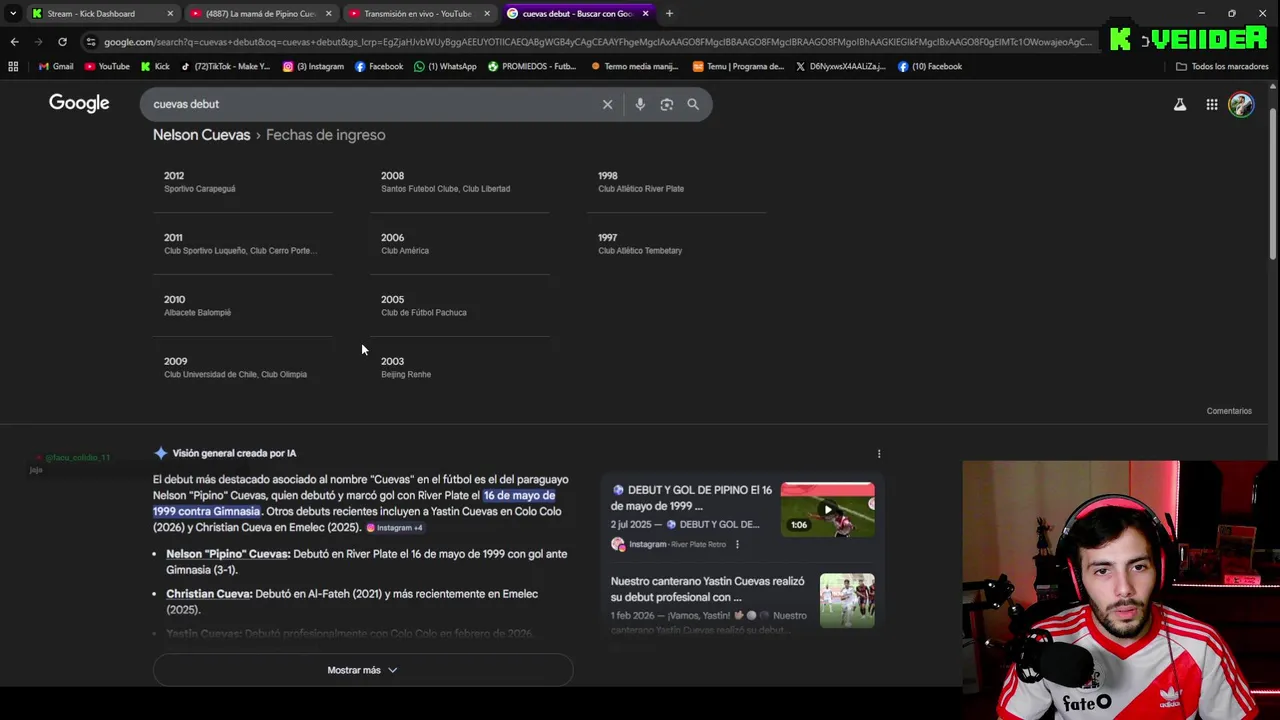
Task: Click the Comentarios feedback link
Action: tap(1229, 411)
